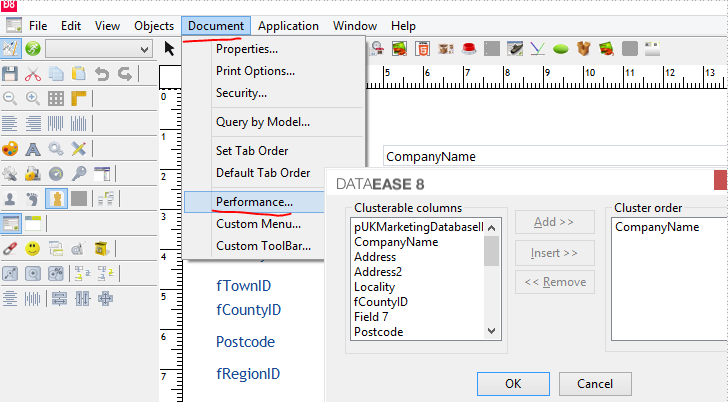Click the footprints icon
Screen dimensions: 728x402
pyautogui.click(x=33, y=199)
